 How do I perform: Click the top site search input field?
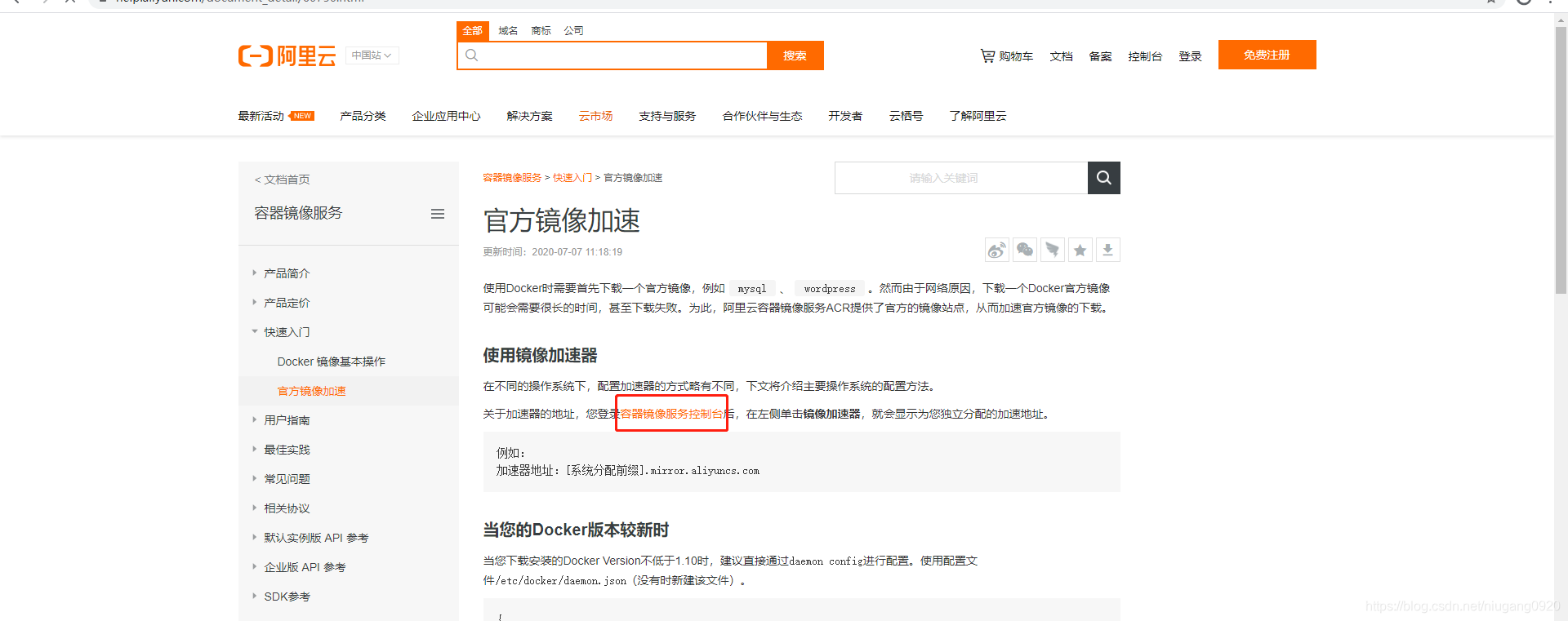click(x=612, y=55)
